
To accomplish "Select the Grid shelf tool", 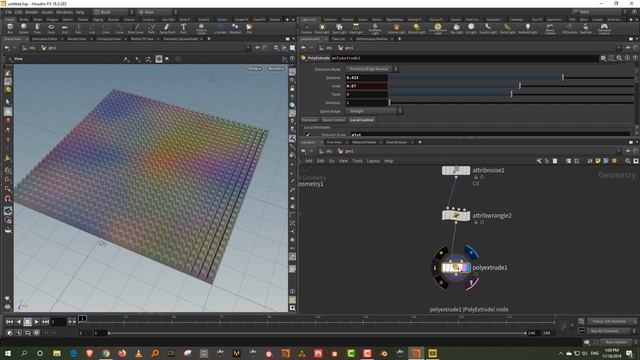I will (64, 29).
